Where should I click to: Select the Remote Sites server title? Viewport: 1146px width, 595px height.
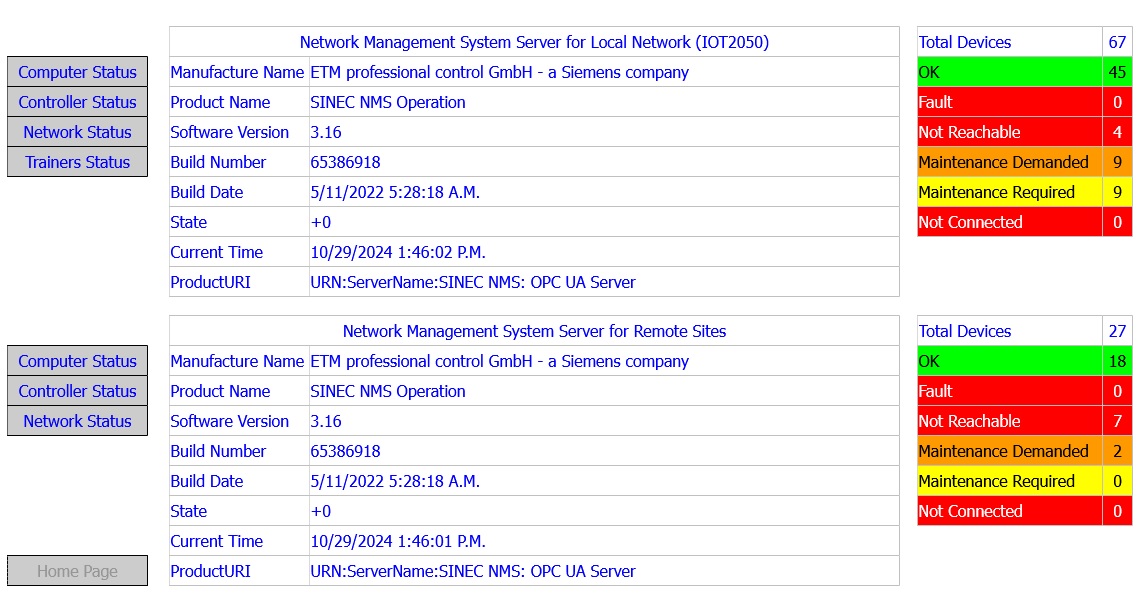pyautogui.click(x=534, y=331)
